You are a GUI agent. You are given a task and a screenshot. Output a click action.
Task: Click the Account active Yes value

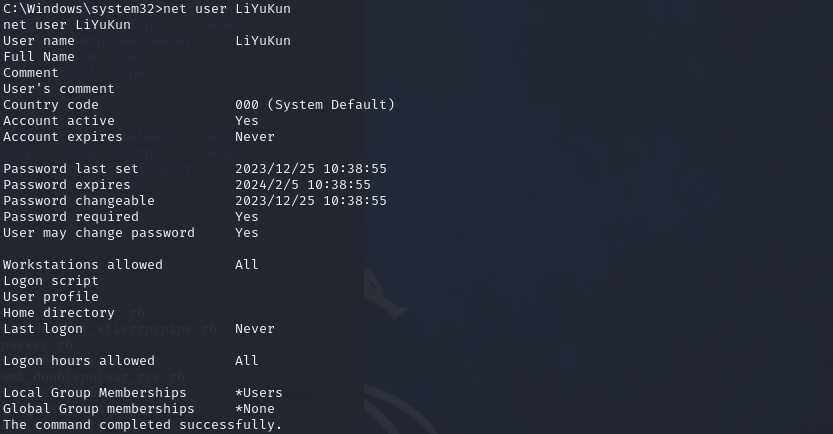coord(247,121)
